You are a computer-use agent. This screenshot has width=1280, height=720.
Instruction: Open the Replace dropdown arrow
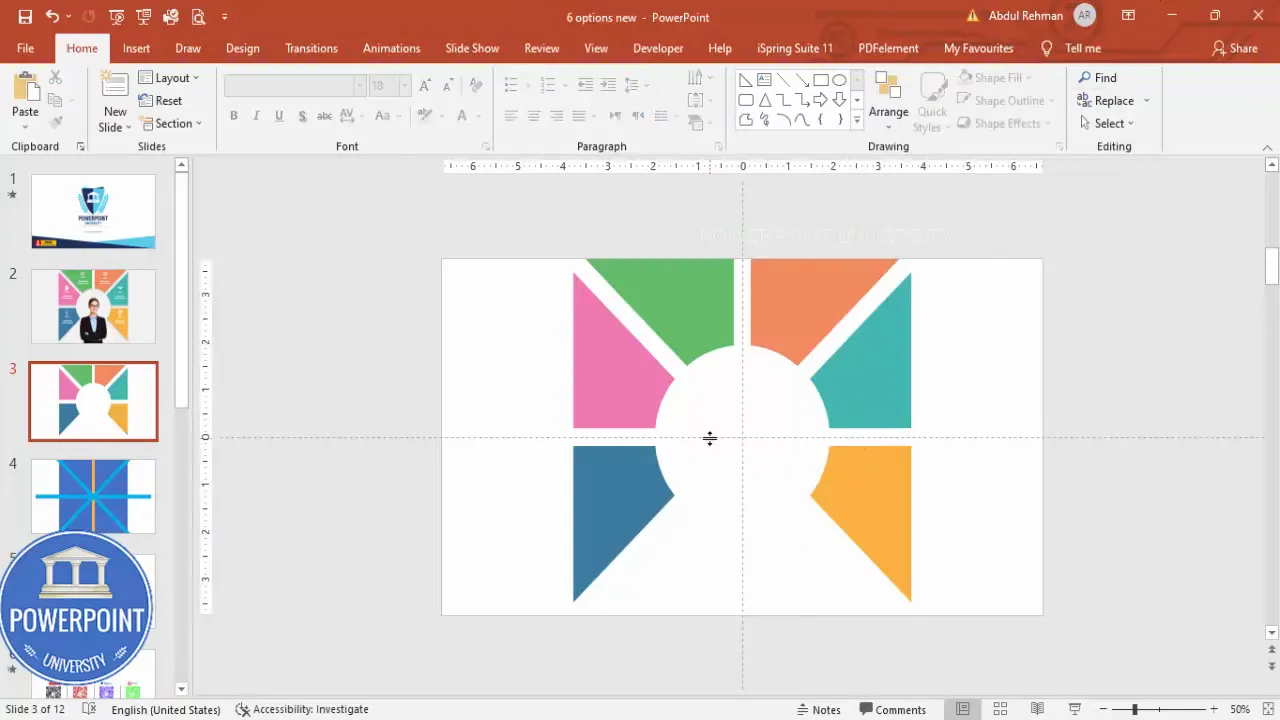(x=1147, y=100)
